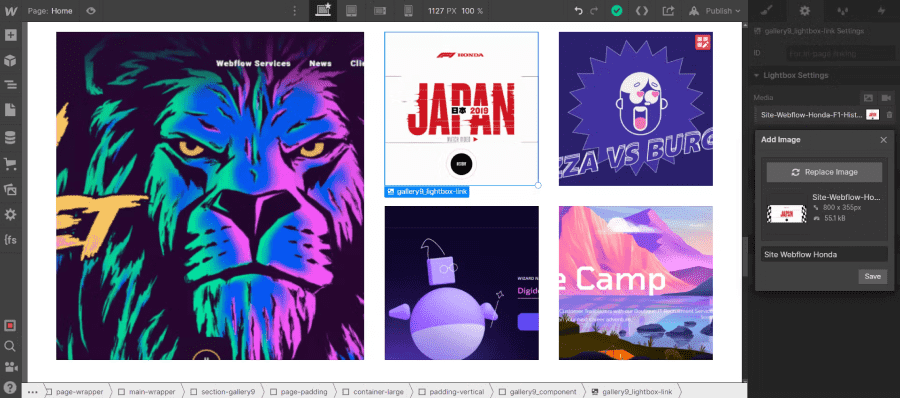Open the video tutorials camera icon
Screen dimensions: 900x398
click(x=10, y=366)
